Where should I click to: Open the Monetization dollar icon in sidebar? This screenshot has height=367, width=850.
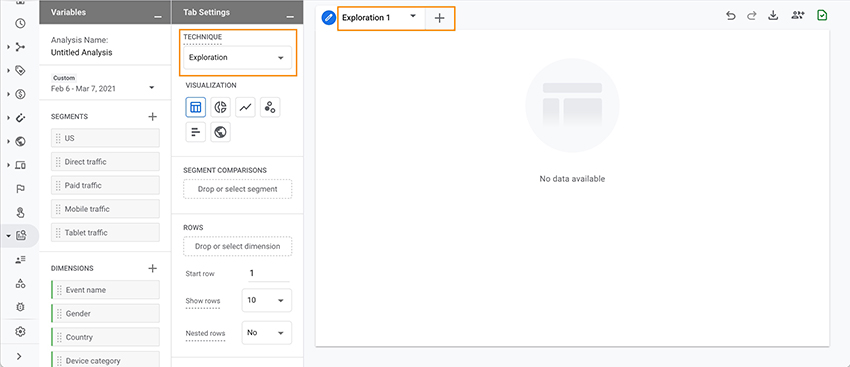click(20, 94)
